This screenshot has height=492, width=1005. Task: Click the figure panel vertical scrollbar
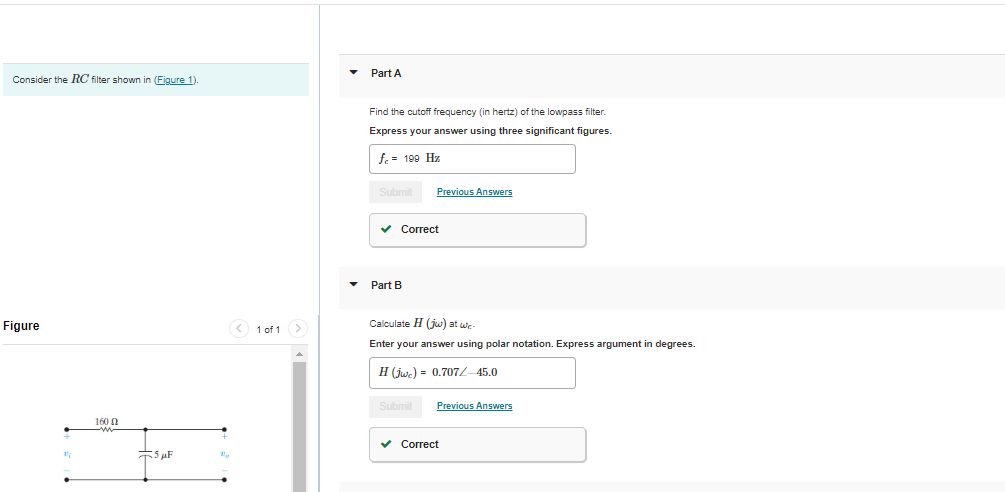[299, 426]
